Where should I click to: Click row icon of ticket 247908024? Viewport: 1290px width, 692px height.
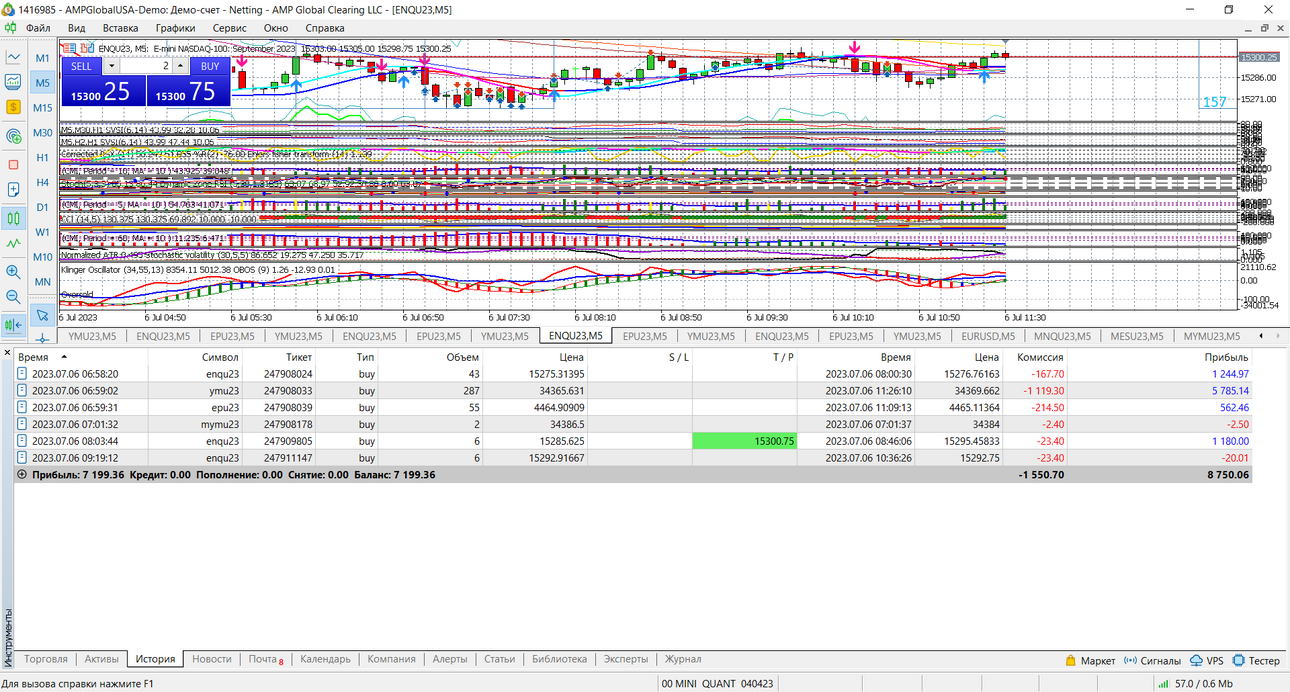tap(22, 374)
